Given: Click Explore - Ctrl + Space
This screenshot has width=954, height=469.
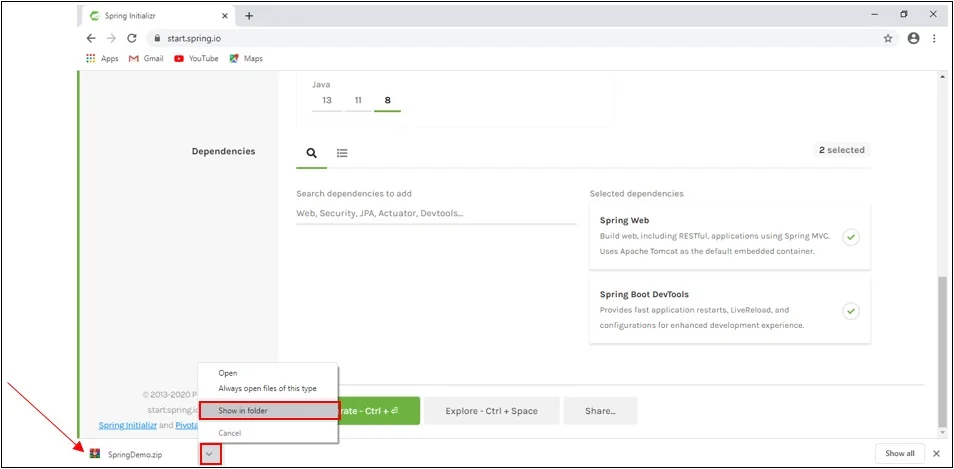Looking at the screenshot, I should click(492, 411).
